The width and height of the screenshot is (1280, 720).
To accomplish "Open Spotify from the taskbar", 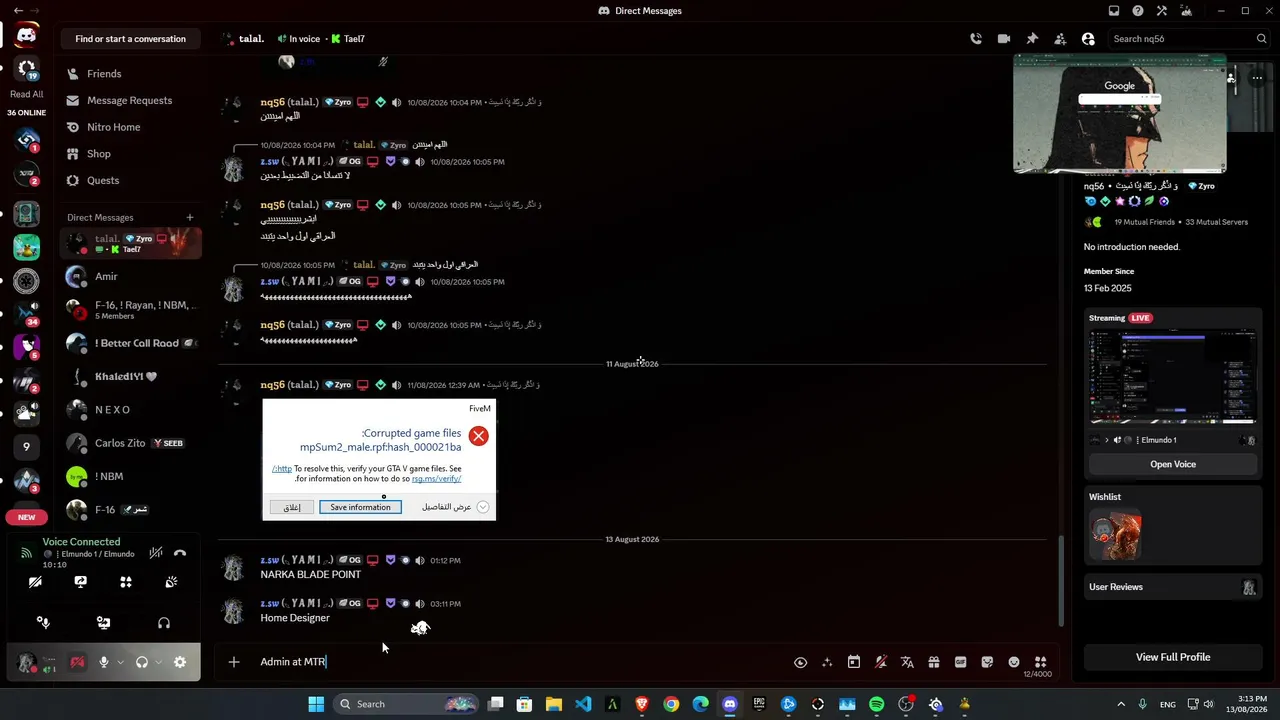I will point(877,704).
